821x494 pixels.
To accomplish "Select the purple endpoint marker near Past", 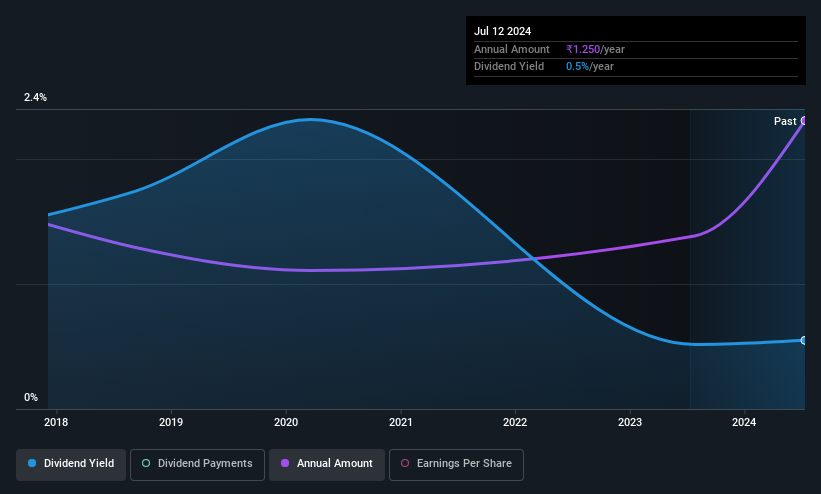I will click(804, 121).
